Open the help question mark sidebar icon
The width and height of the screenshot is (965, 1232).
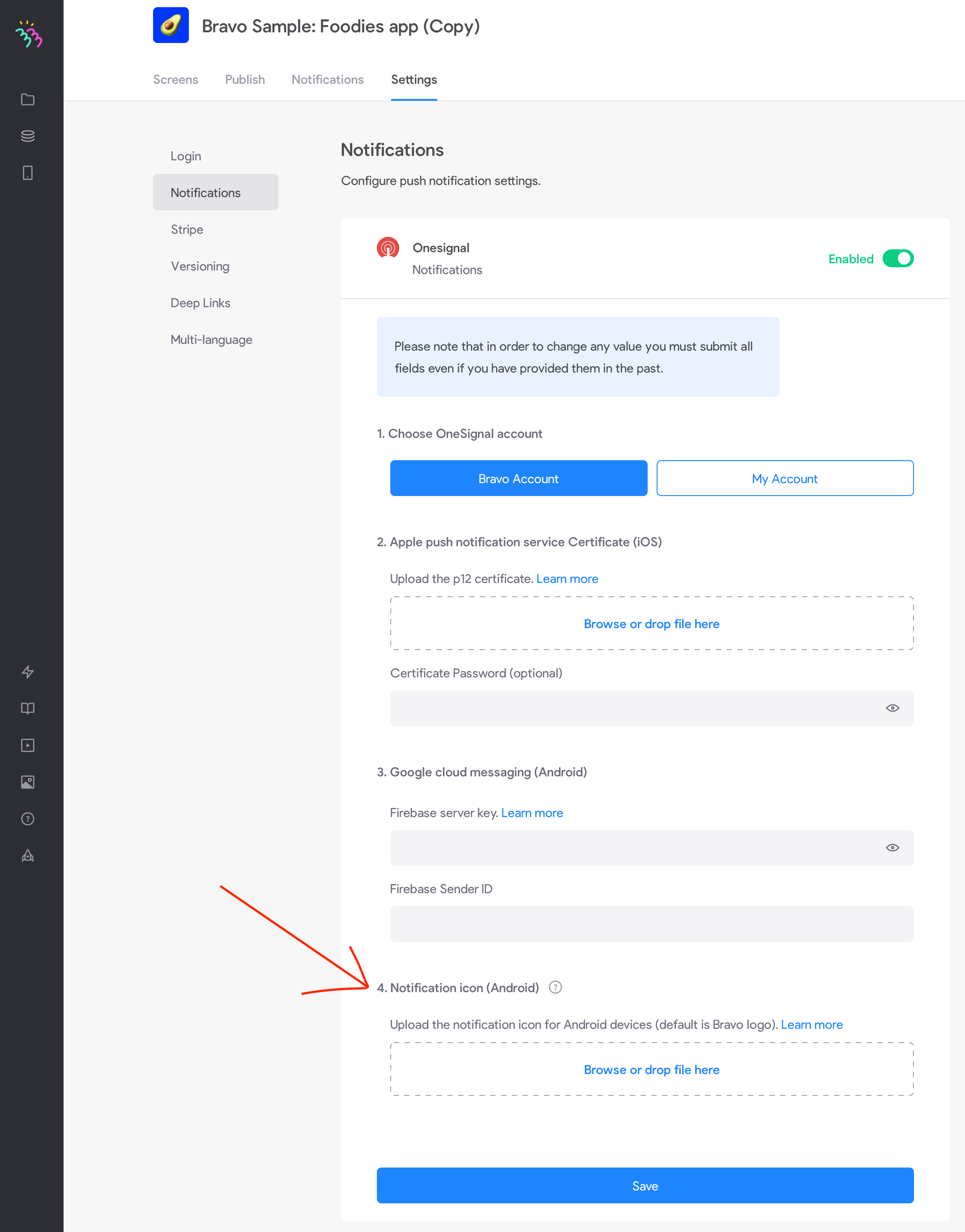coord(28,819)
